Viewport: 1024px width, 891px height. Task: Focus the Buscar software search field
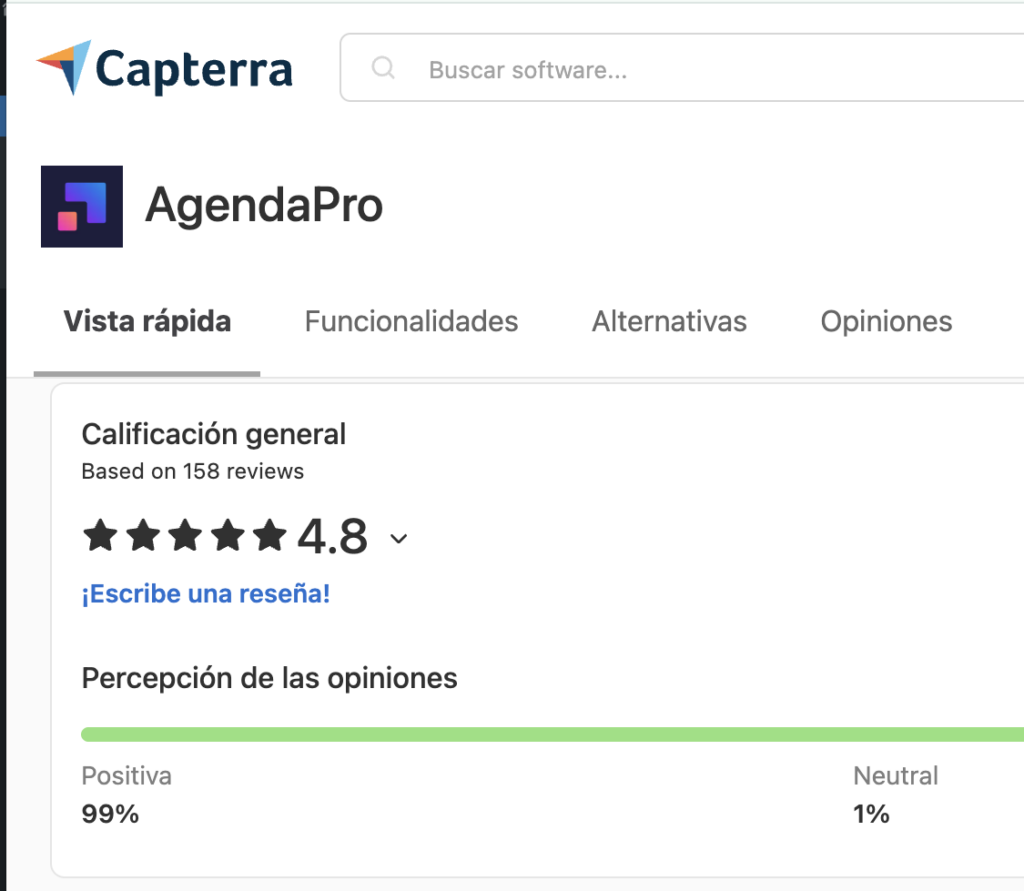(682, 68)
